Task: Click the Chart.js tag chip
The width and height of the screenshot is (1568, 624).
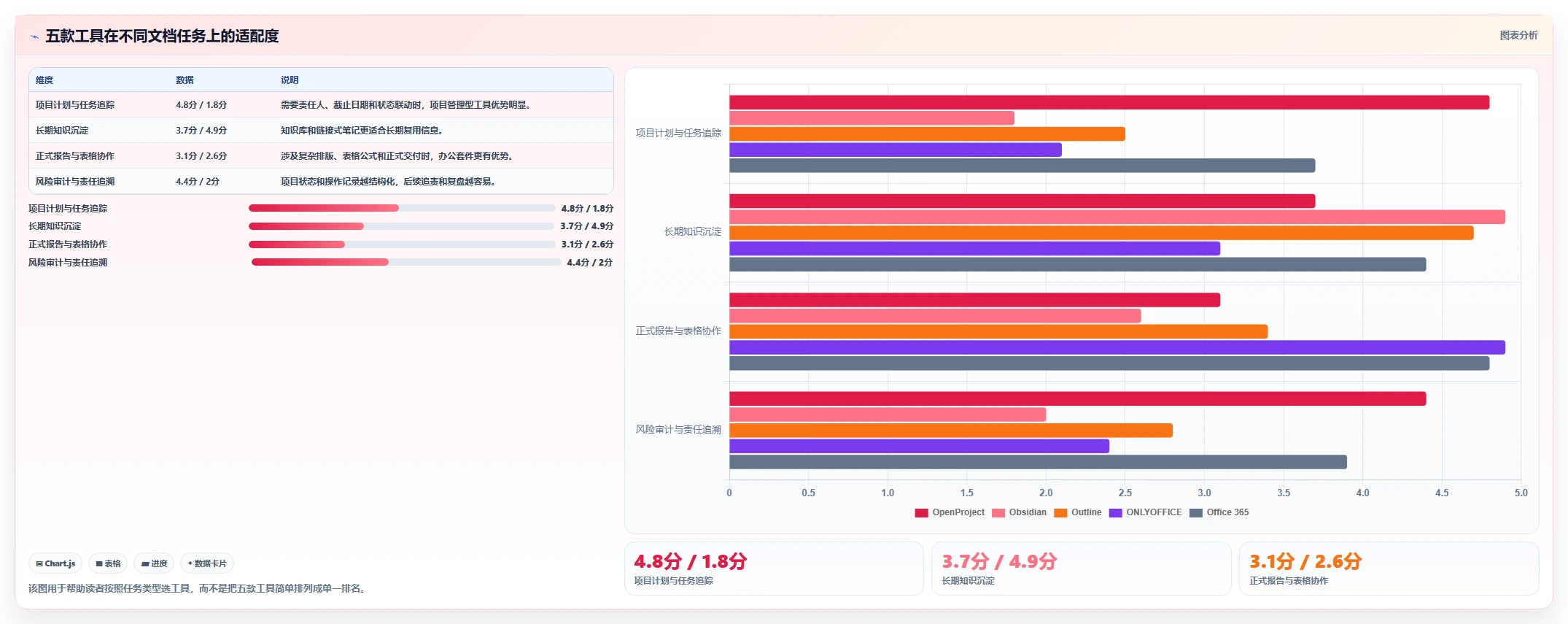Action: (x=55, y=563)
